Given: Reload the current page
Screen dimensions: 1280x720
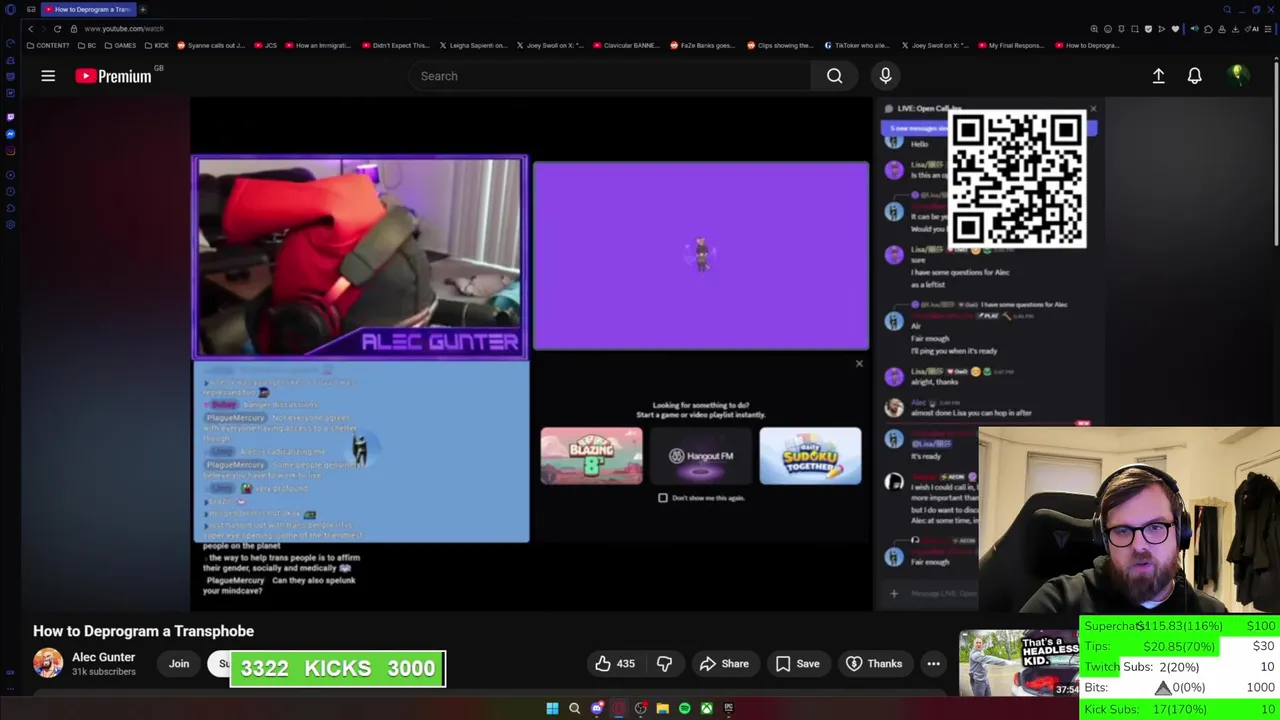Looking at the screenshot, I should 57,29.
